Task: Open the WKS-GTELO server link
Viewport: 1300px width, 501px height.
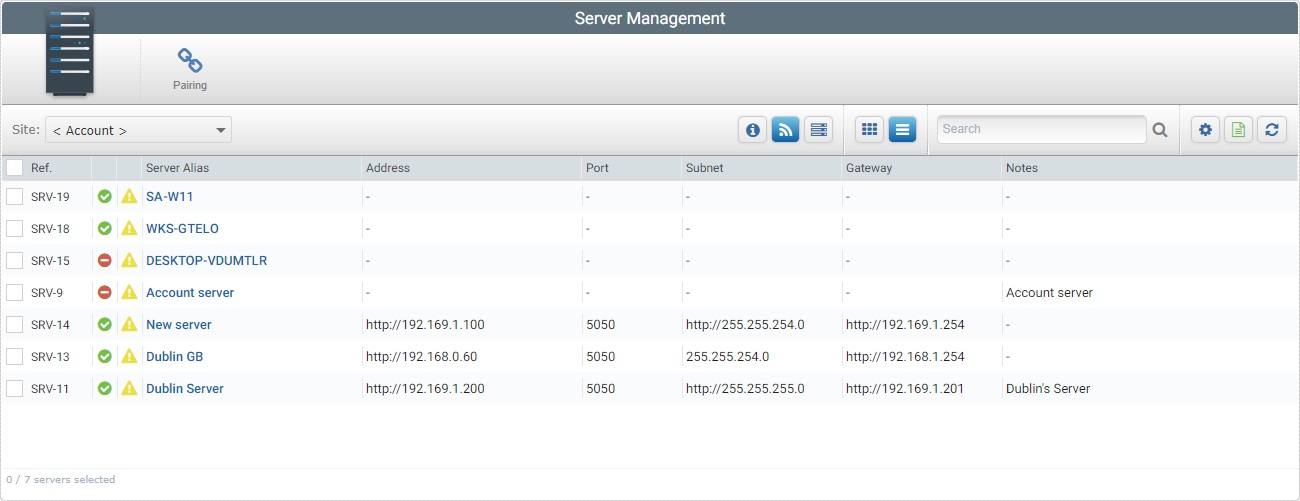Action: pos(182,229)
